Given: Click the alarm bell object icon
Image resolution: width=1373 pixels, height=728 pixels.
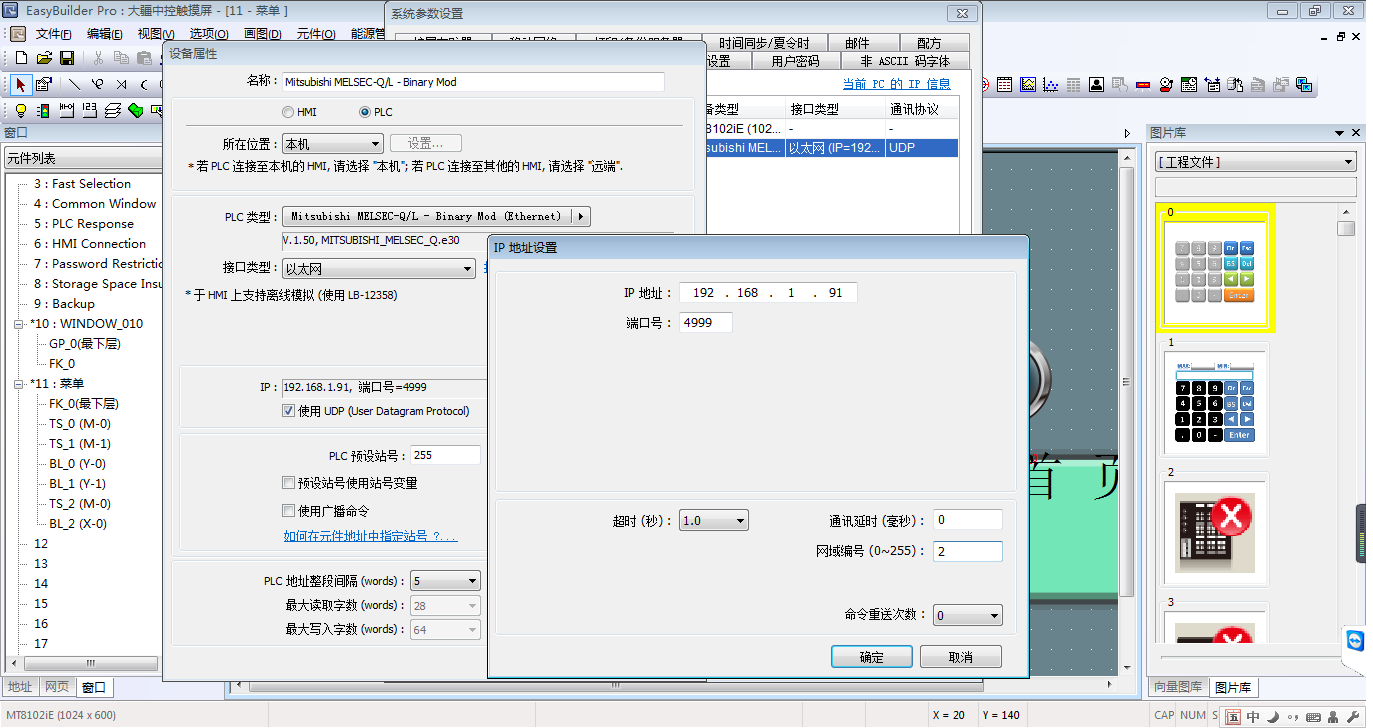Looking at the screenshot, I should tap(1165, 85).
